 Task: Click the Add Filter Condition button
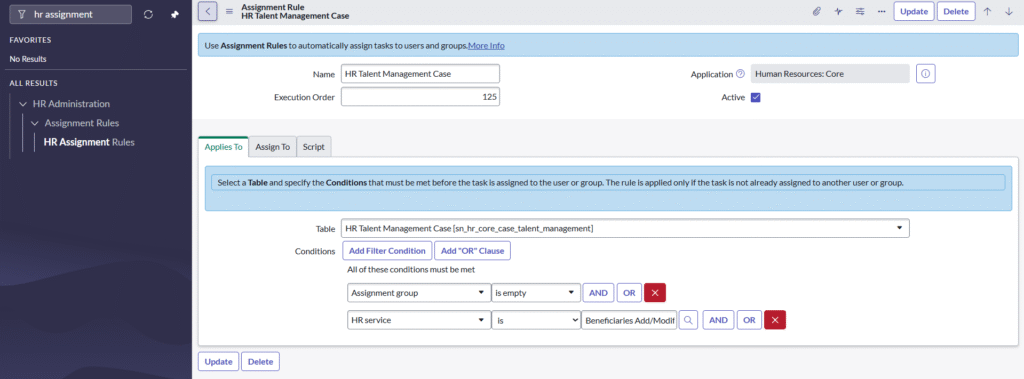click(387, 251)
